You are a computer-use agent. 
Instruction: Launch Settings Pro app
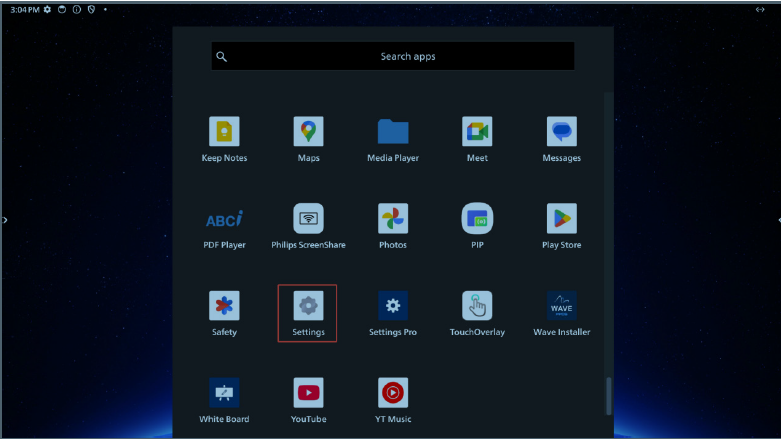[393, 306]
